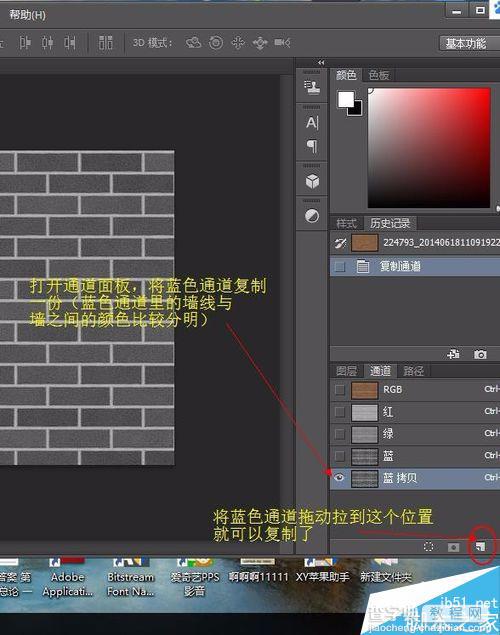Viewport: 500px width, 635px height.
Task: Open the Character panel icon
Action: click(x=312, y=122)
